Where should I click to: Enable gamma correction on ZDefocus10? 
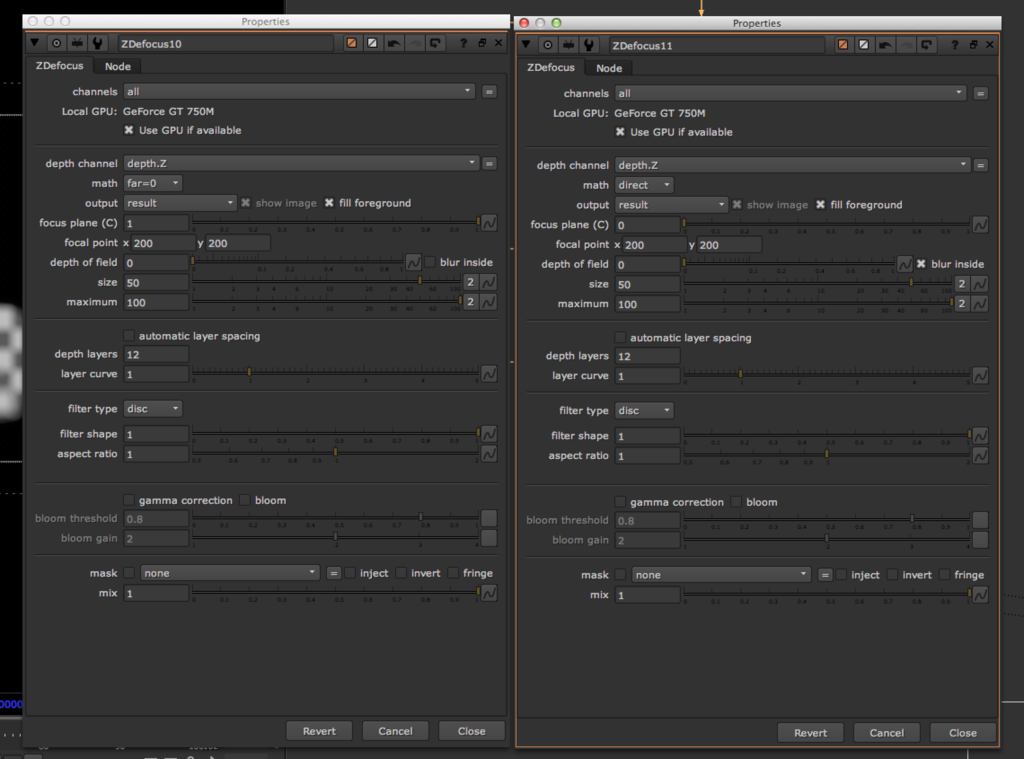click(x=128, y=500)
